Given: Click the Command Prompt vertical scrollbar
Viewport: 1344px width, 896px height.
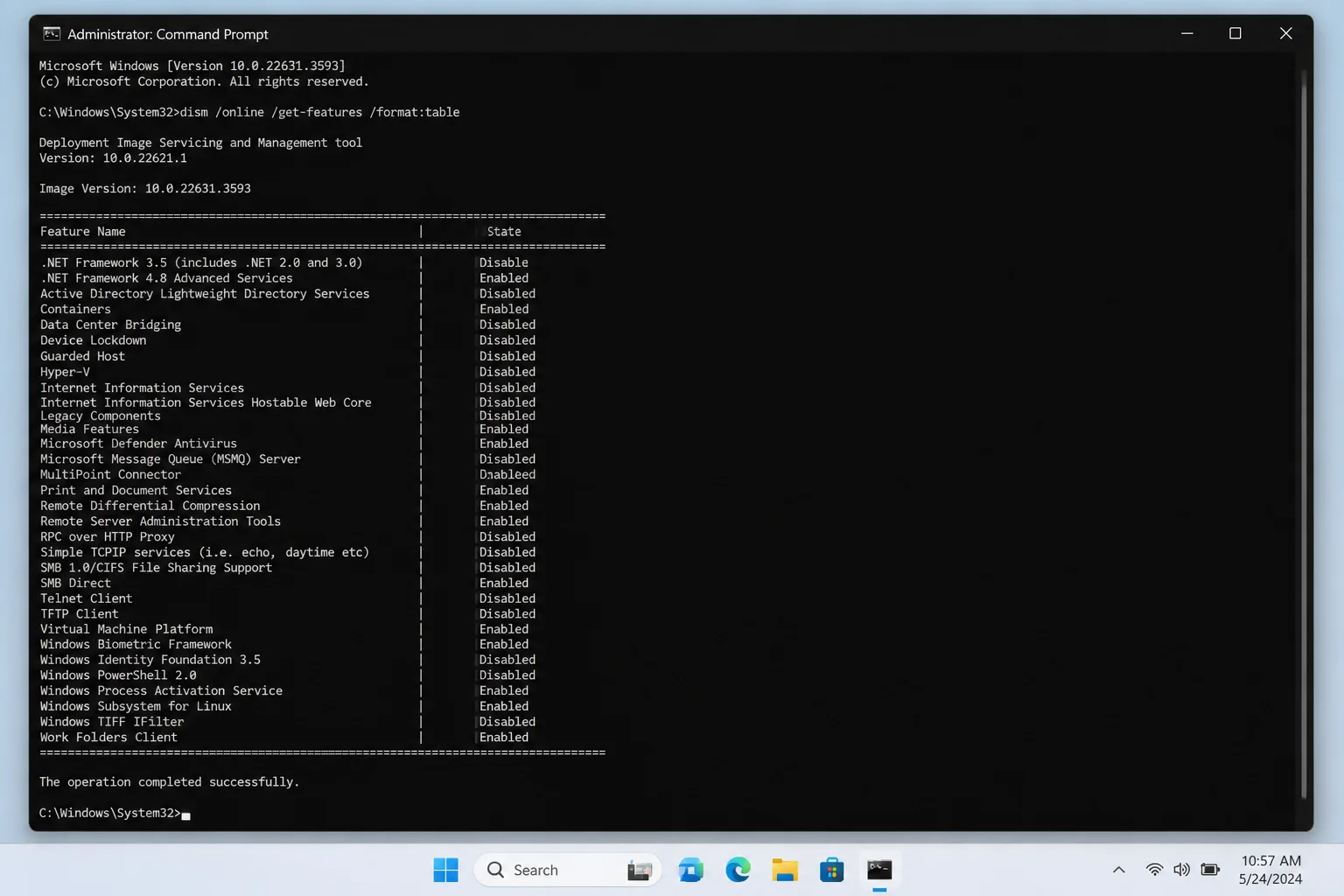Looking at the screenshot, I should pos(1304,435).
